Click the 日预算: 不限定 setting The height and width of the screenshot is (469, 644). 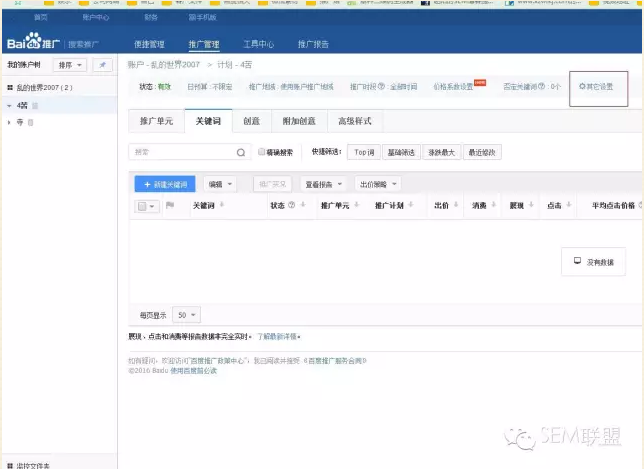click(210, 87)
